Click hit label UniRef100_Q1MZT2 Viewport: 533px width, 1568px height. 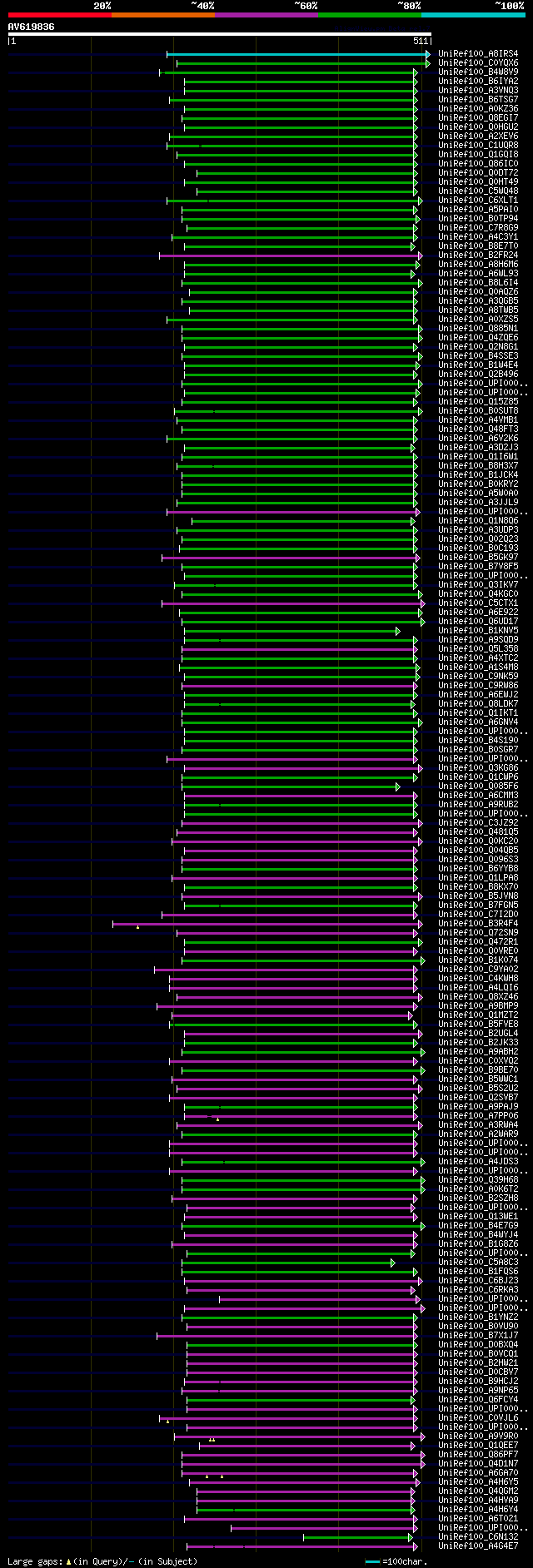478,1015
